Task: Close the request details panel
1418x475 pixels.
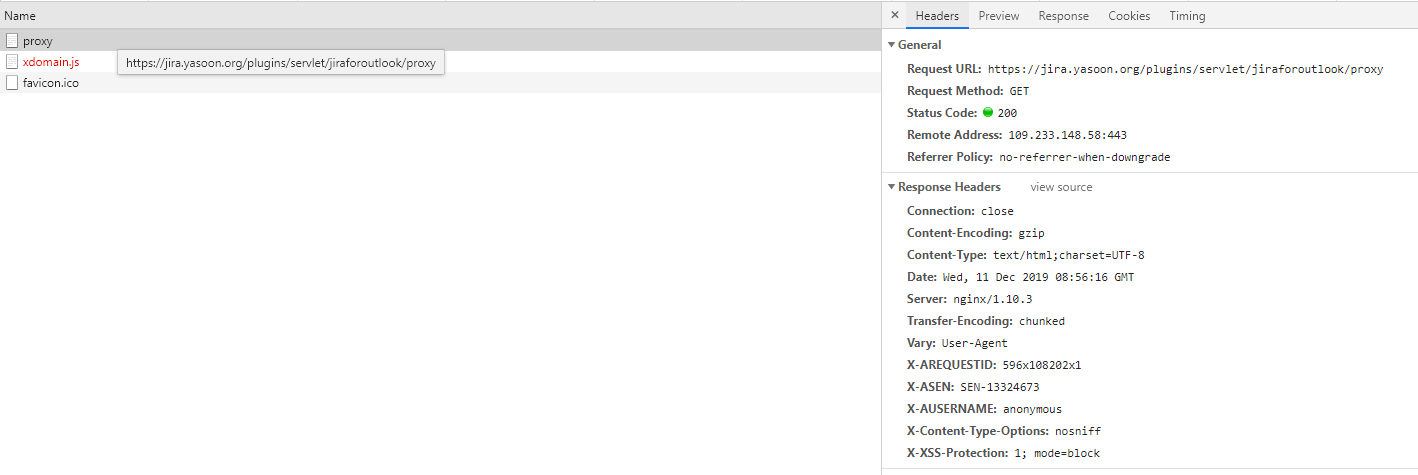Action: click(894, 16)
